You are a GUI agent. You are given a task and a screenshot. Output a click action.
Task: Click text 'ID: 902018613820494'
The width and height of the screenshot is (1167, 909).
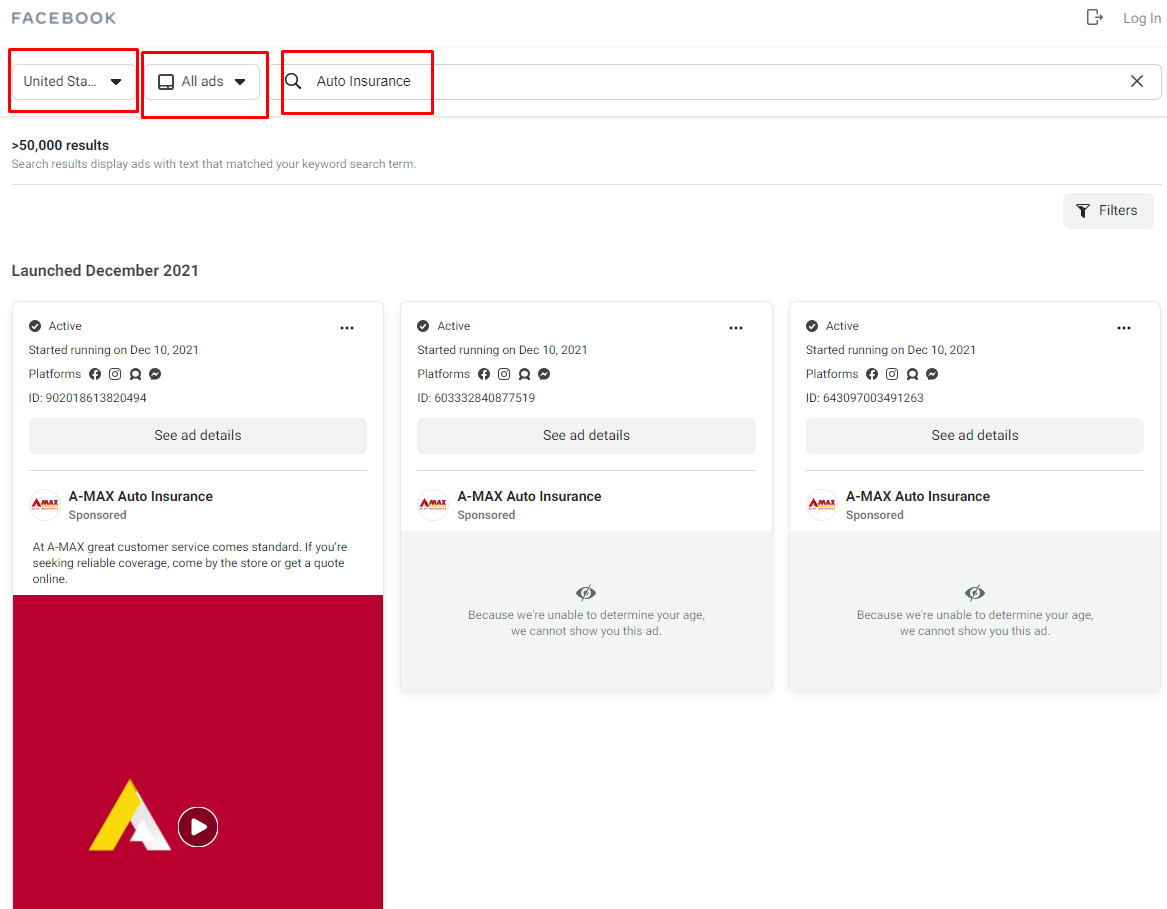[88, 398]
